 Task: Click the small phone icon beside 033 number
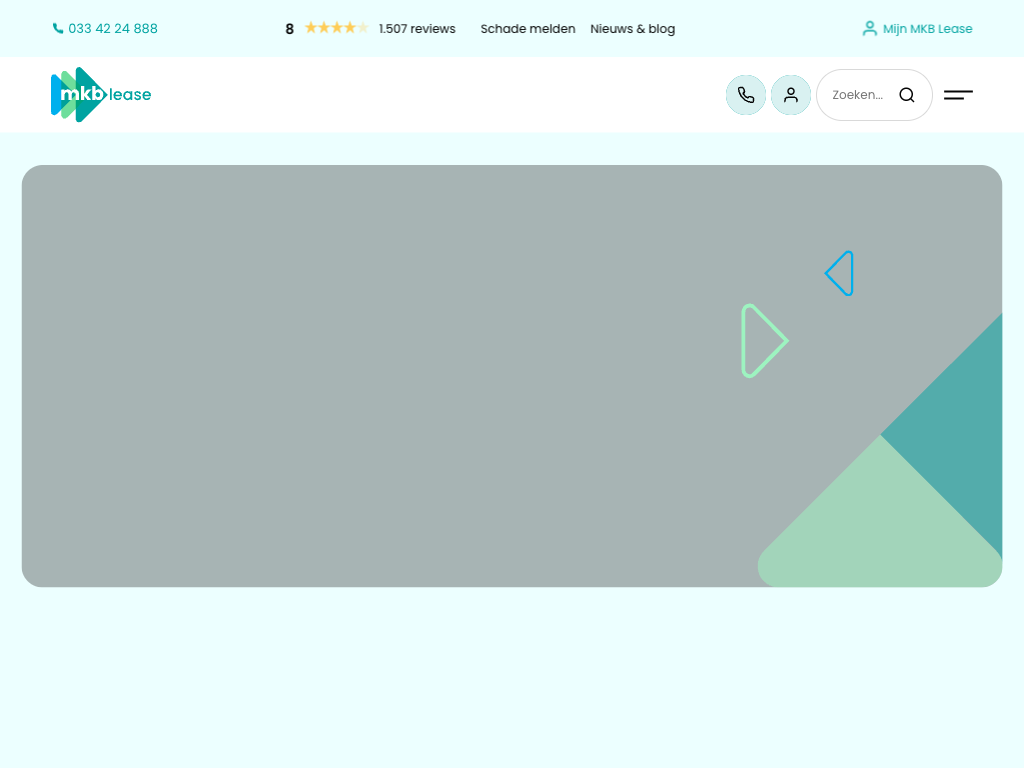coord(58,29)
